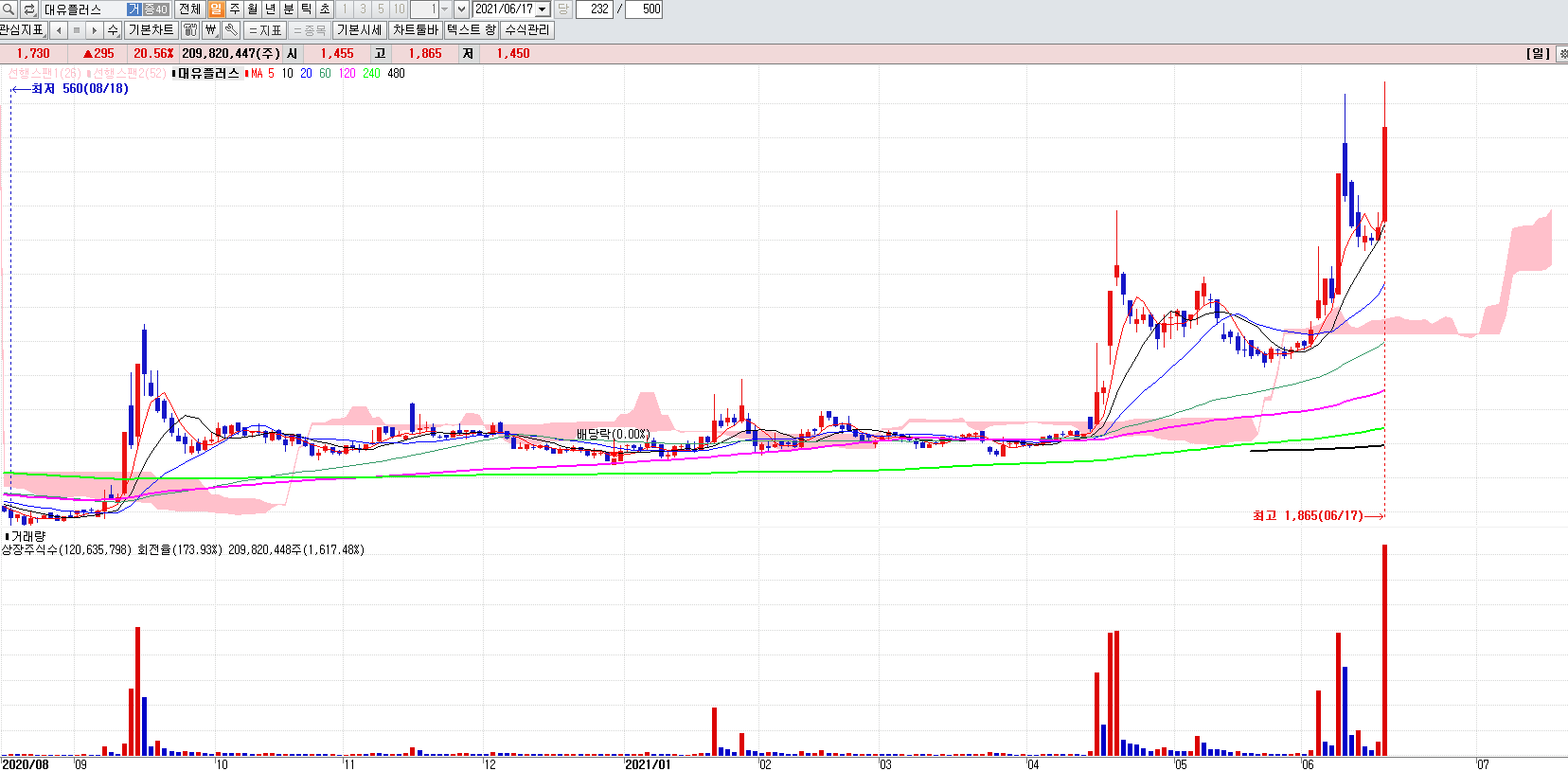Select the 전체 button

click(x=189, y=9)
